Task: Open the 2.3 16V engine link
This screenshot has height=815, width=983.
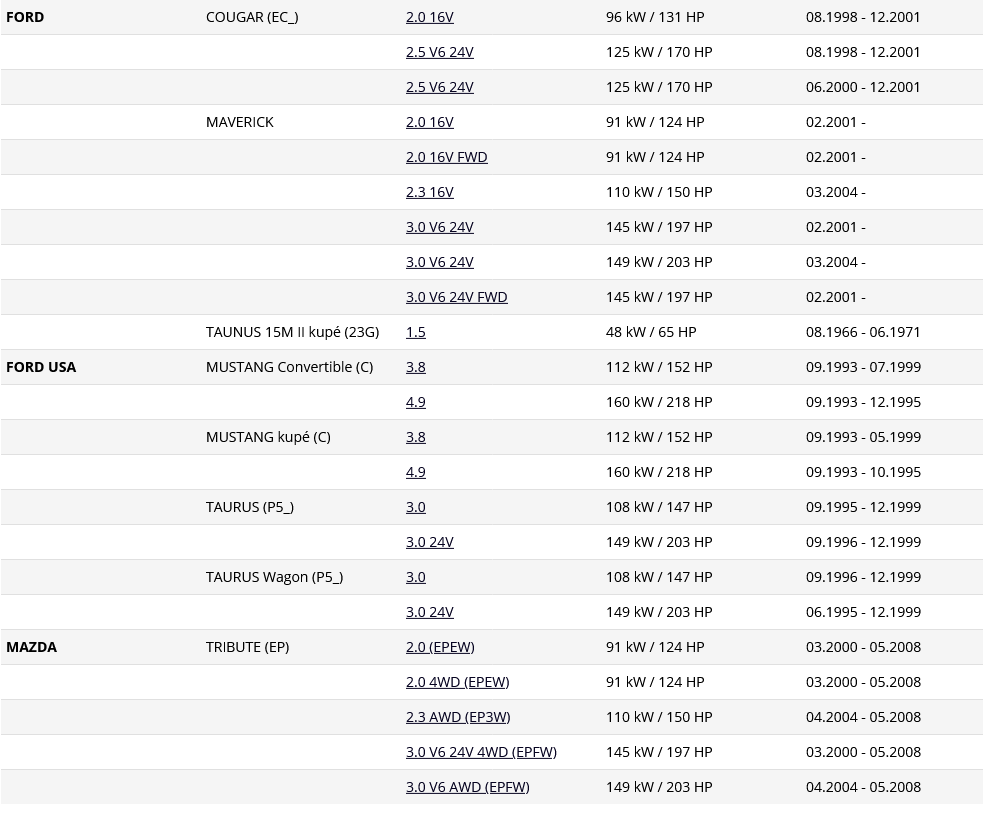Action: [429, 192]
